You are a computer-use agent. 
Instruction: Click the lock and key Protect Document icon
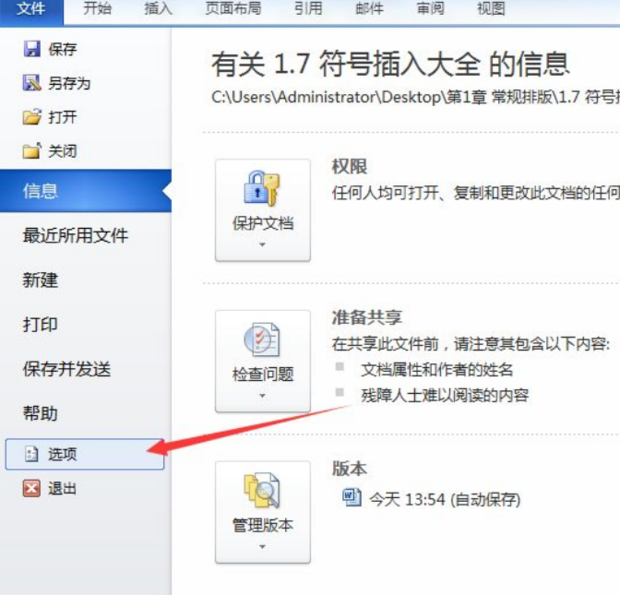click(x=261, y=189)
